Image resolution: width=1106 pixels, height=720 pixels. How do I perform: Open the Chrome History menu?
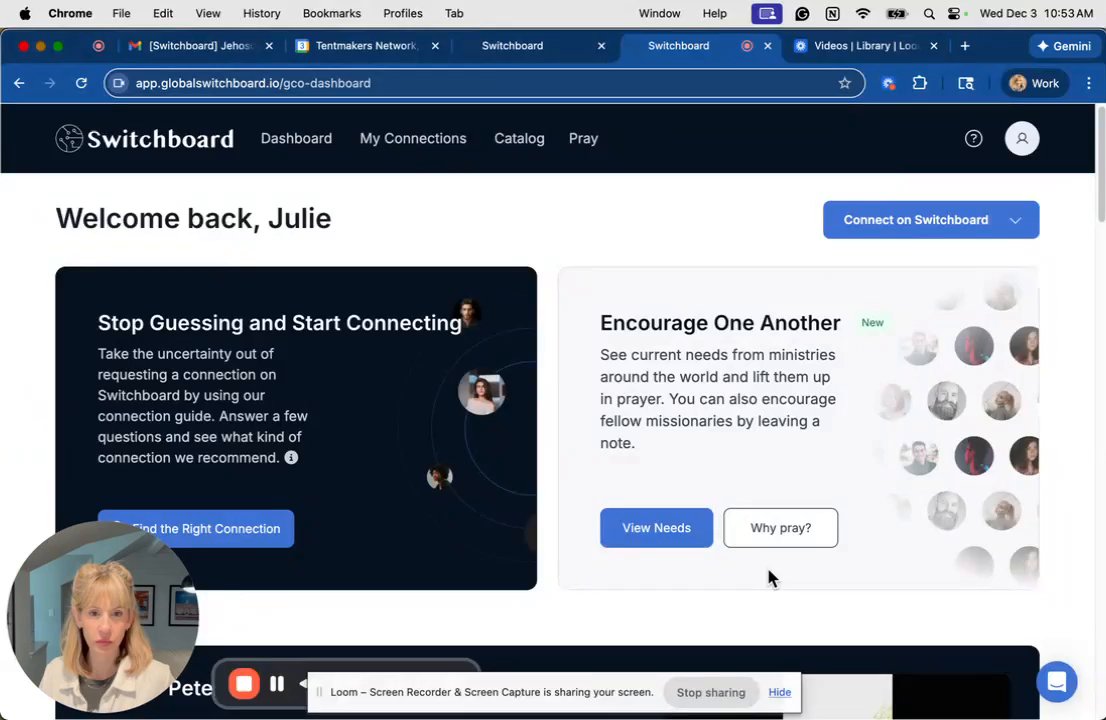[261, 13]
